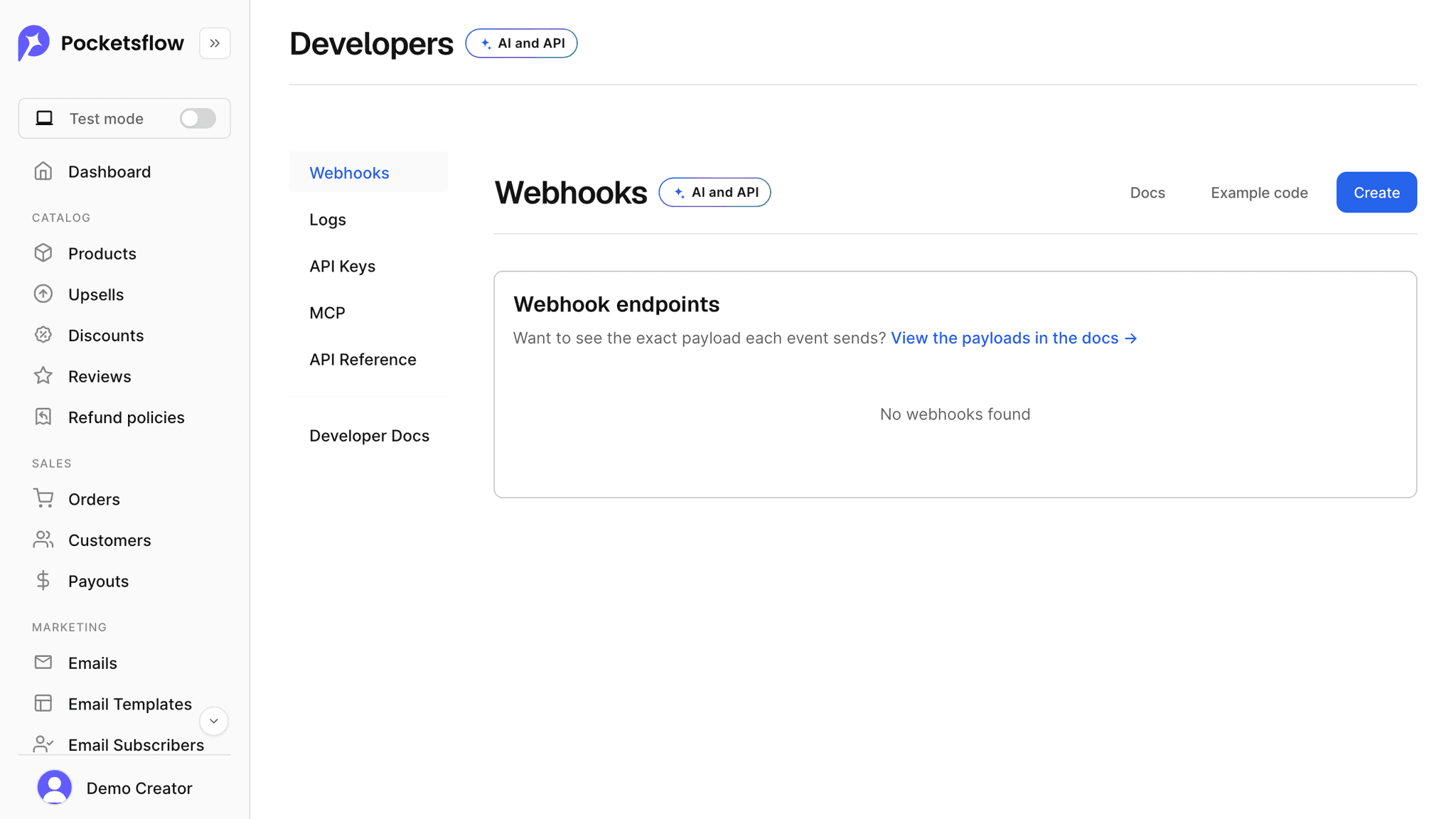Select the Webhooks tab
This screenshot has width=1456, height=819.
point(368,172)
